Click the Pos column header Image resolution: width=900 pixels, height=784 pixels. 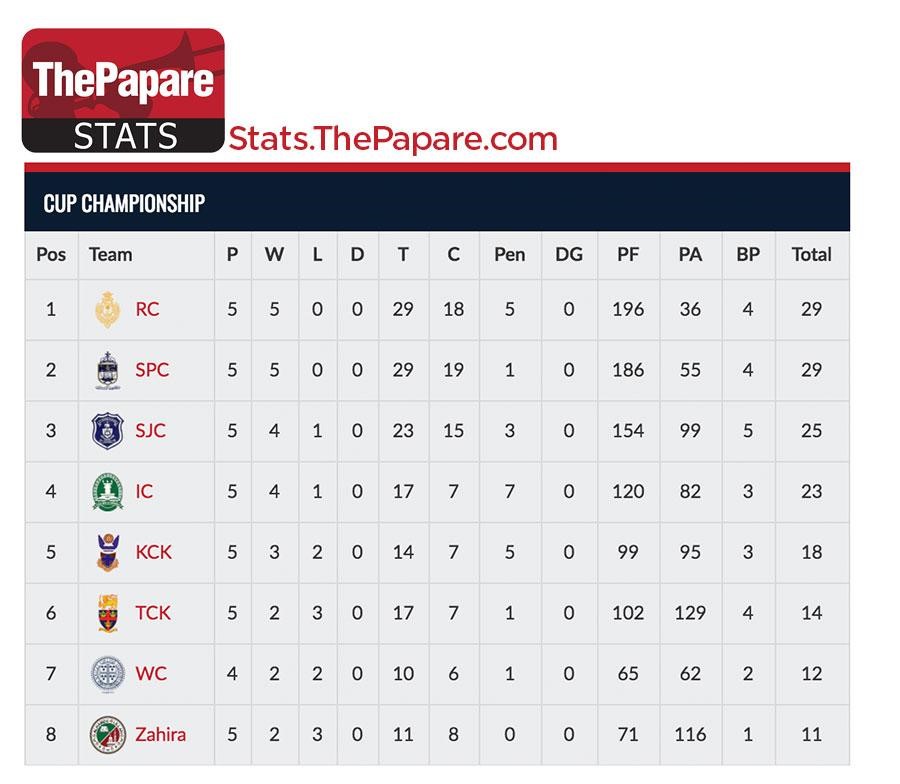51,254
